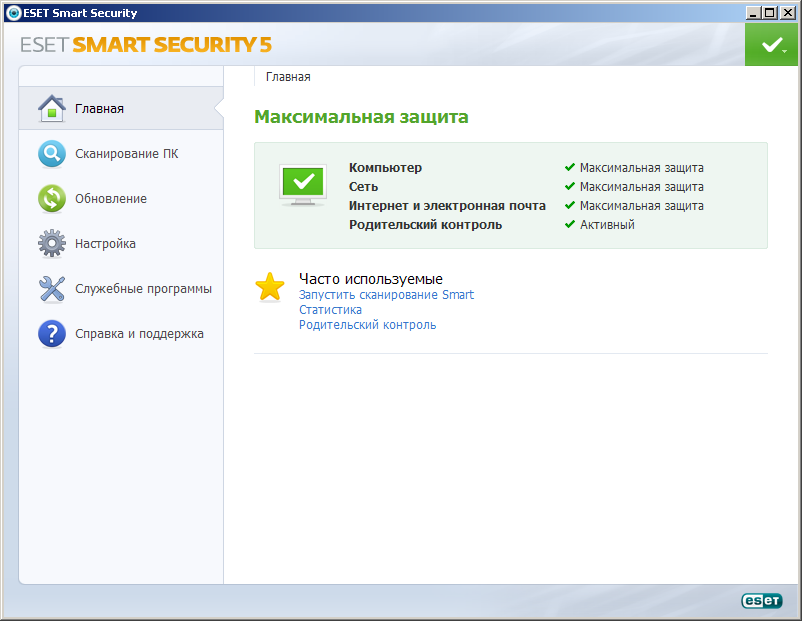
Task: Click the blue Родительский контроль link
Action: coord(367,325)
